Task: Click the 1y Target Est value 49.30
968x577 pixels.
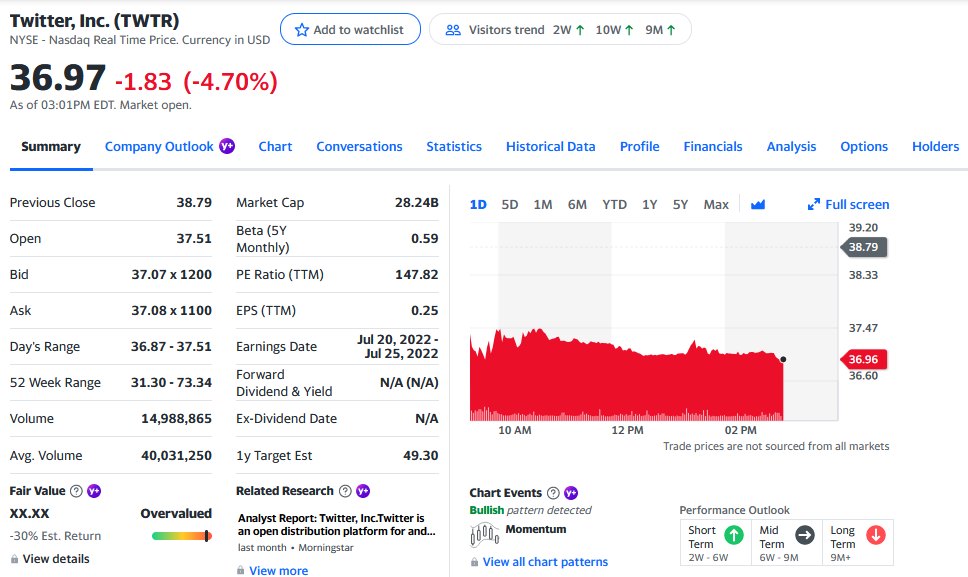Action: point(421,455)
